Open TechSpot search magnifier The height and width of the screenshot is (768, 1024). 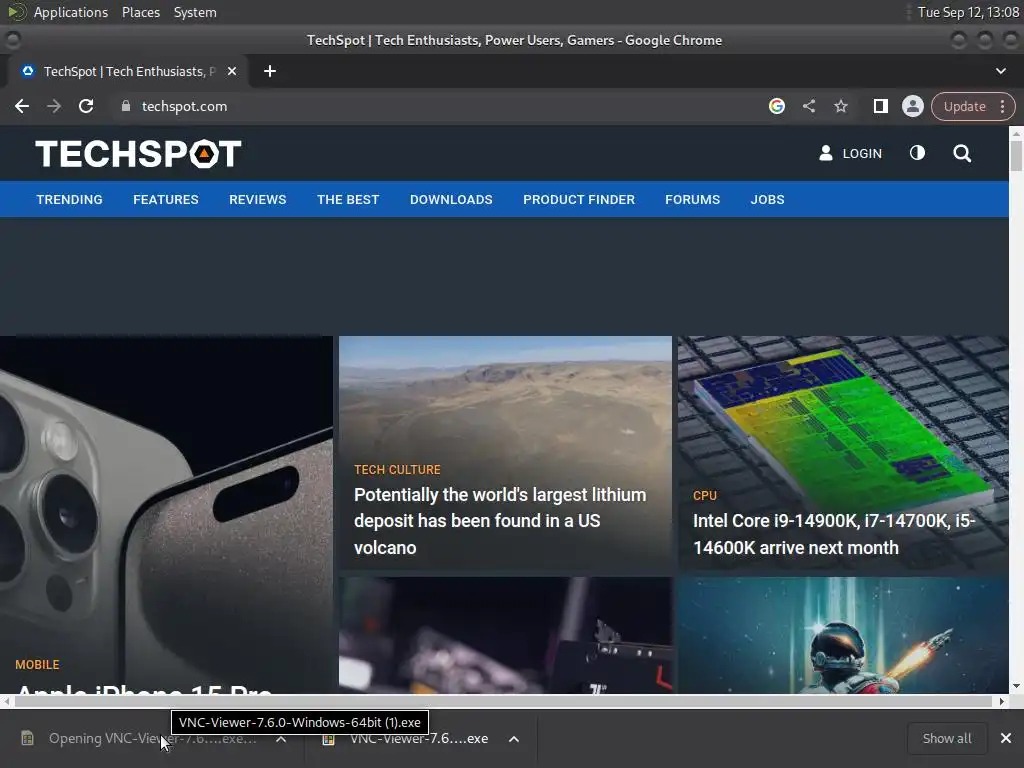pos(962,153)
